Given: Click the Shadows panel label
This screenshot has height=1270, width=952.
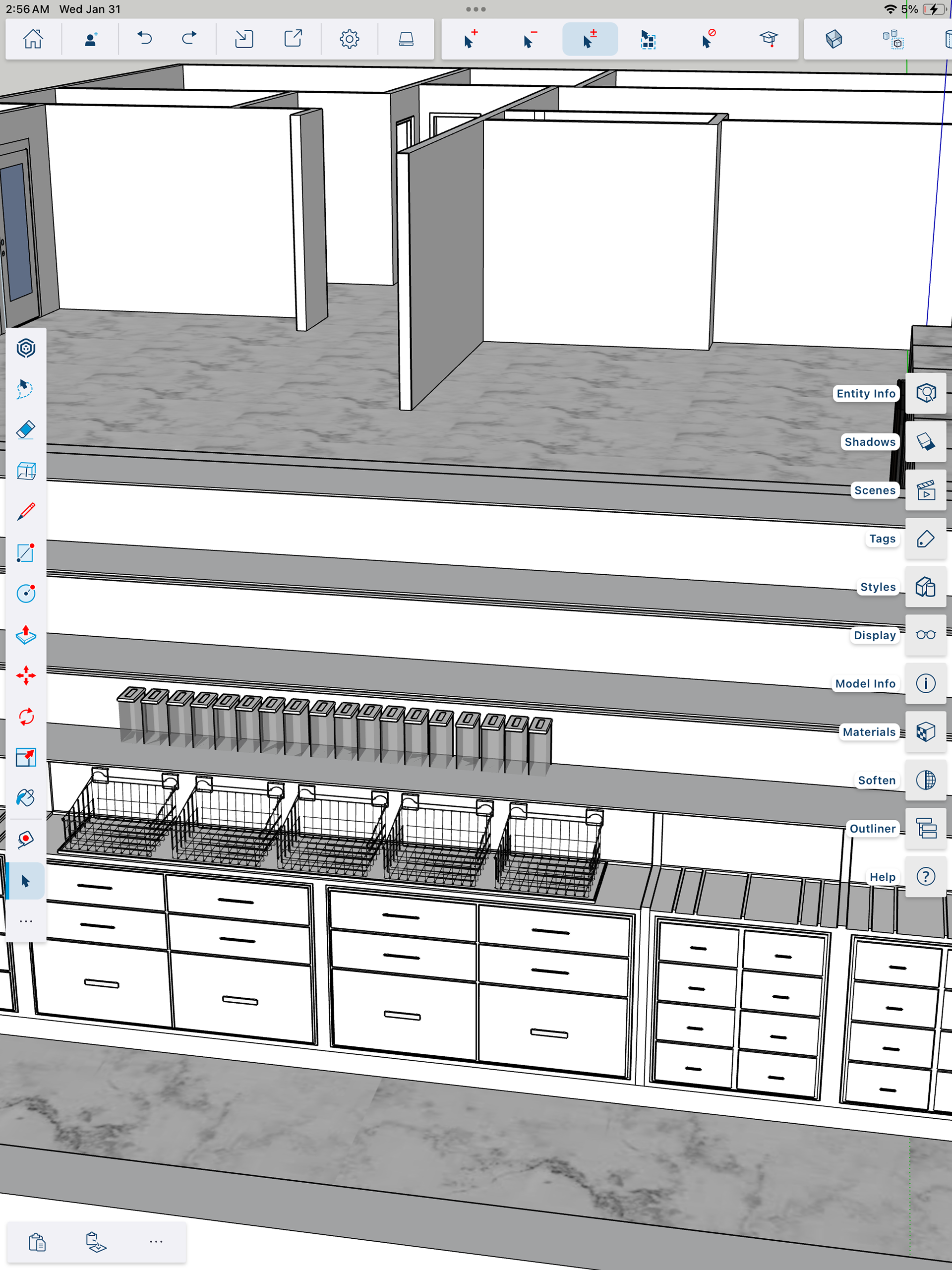Looking at the screenshot, I should pyautogui.click(x=869, y=441).
